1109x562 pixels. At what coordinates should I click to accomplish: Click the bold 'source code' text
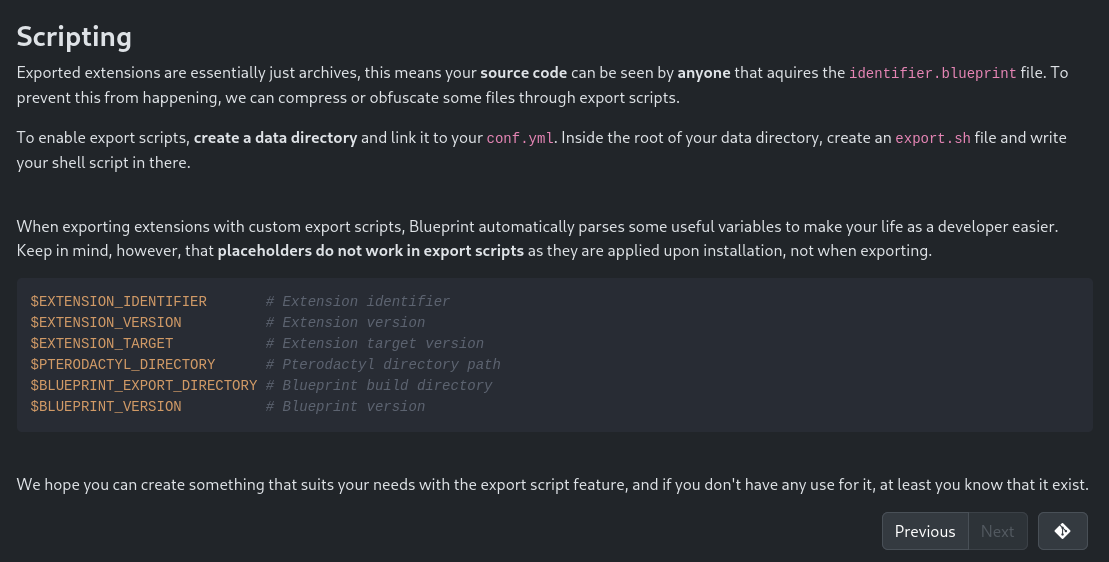point(523,73)
